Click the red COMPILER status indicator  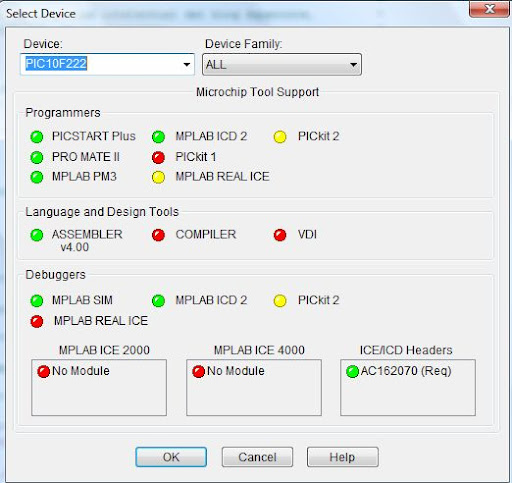pos(158,235)
